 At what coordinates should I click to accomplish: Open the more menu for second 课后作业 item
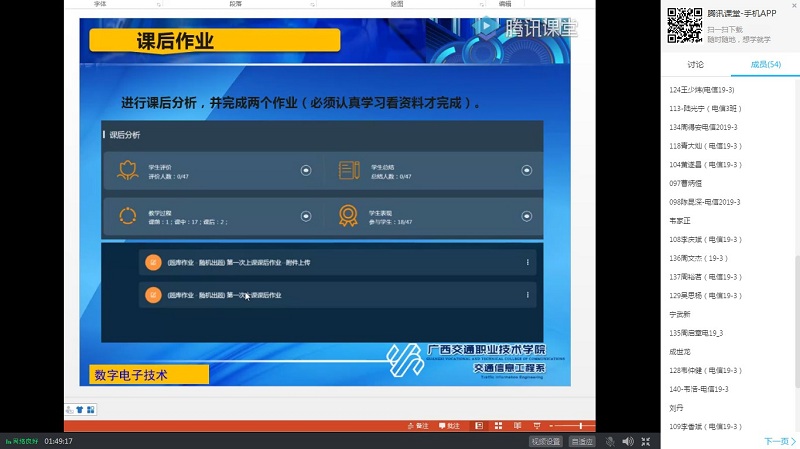[528, 295]
